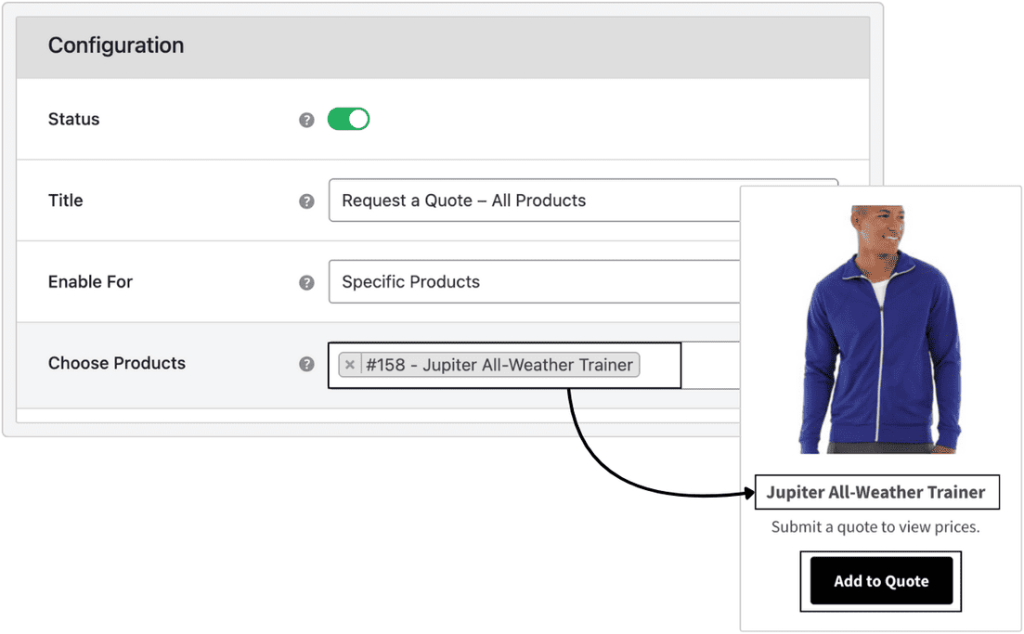The width and height of the screenshot is (1024, 634).
Task: Click the help icon next to Title
Action: point(306,201)
